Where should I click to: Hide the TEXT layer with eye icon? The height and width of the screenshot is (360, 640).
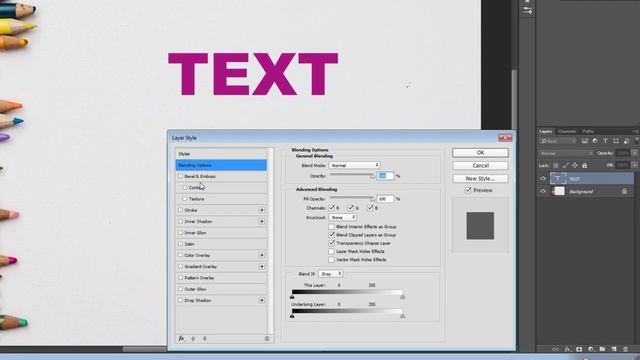click(543, 179)
